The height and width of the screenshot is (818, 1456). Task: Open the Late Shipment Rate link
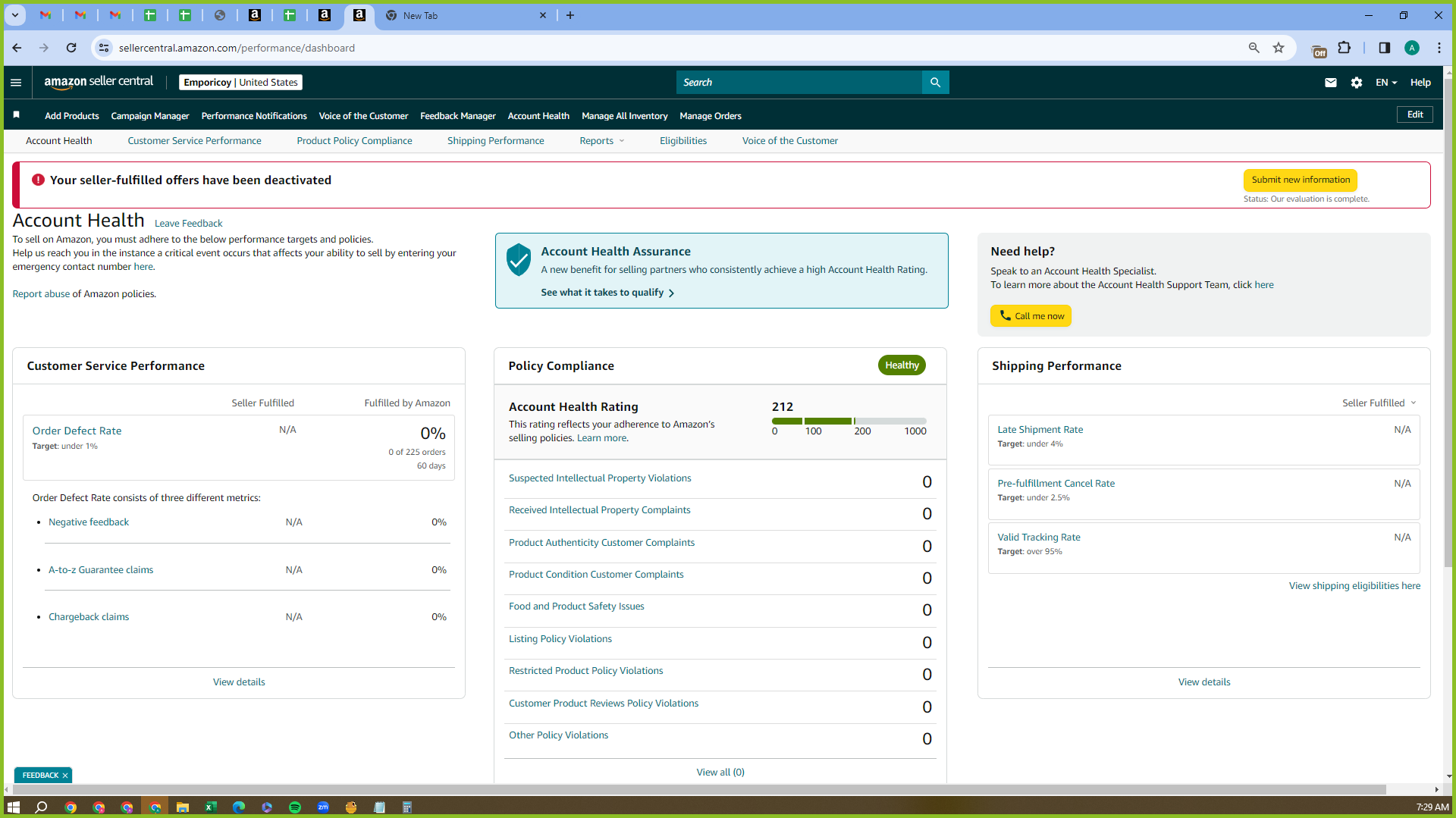1040,430
